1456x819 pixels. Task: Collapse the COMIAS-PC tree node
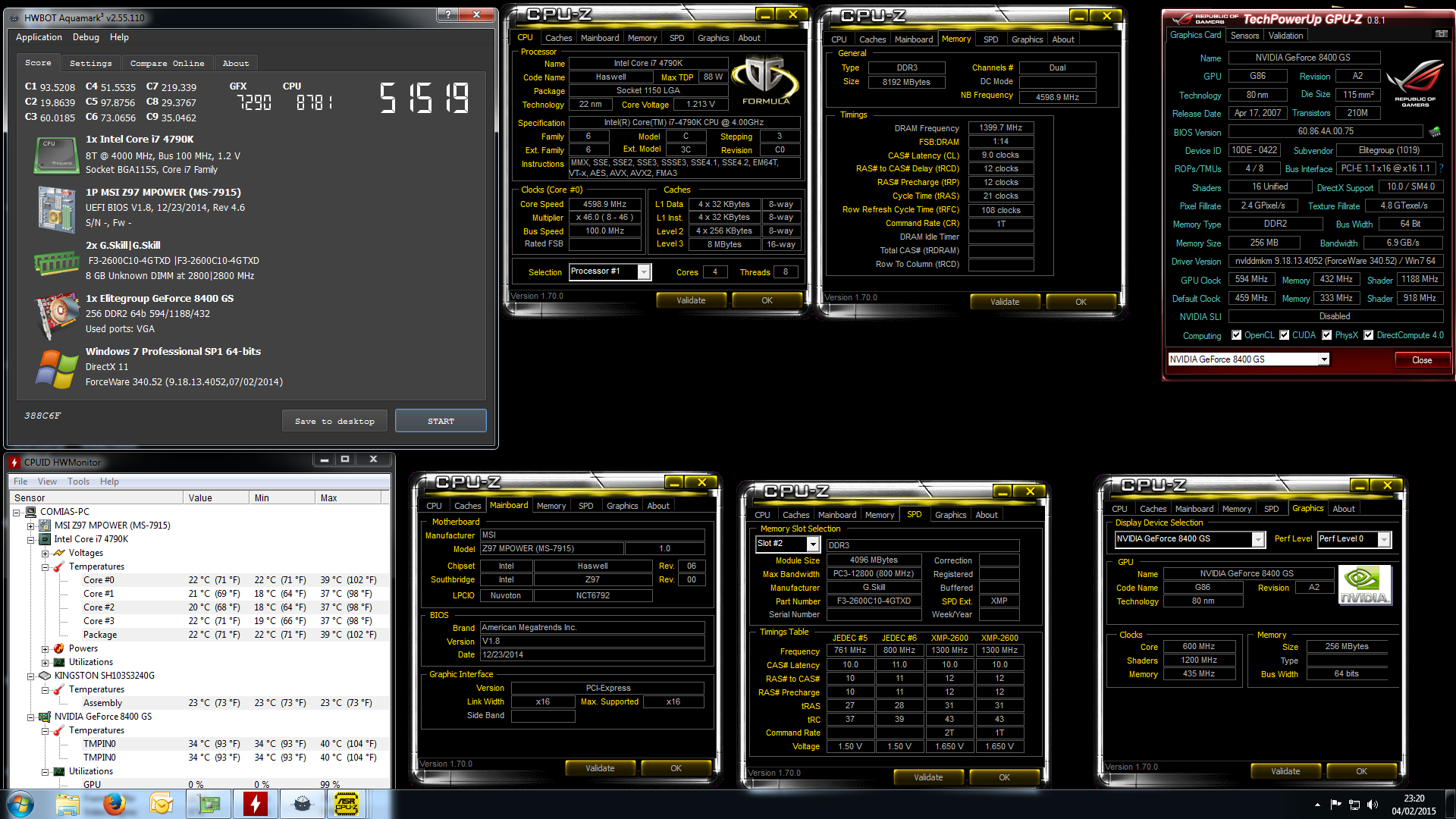[x=17, y=513]
